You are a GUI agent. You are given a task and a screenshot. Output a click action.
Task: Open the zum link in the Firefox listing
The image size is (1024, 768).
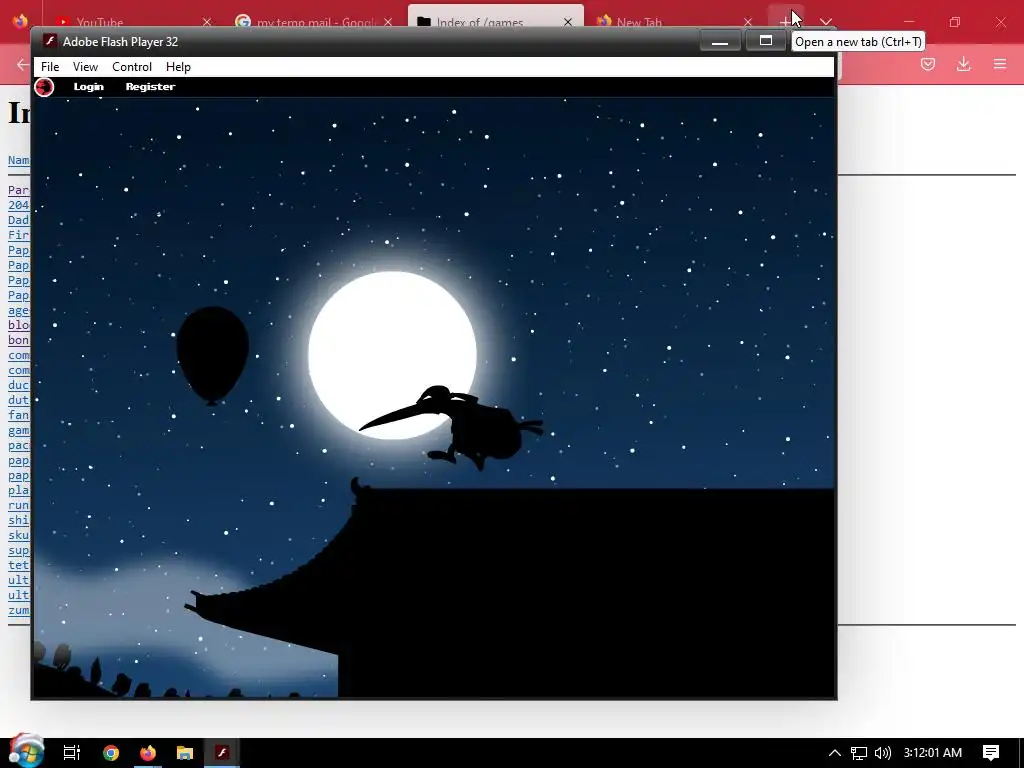pos(18,611)
